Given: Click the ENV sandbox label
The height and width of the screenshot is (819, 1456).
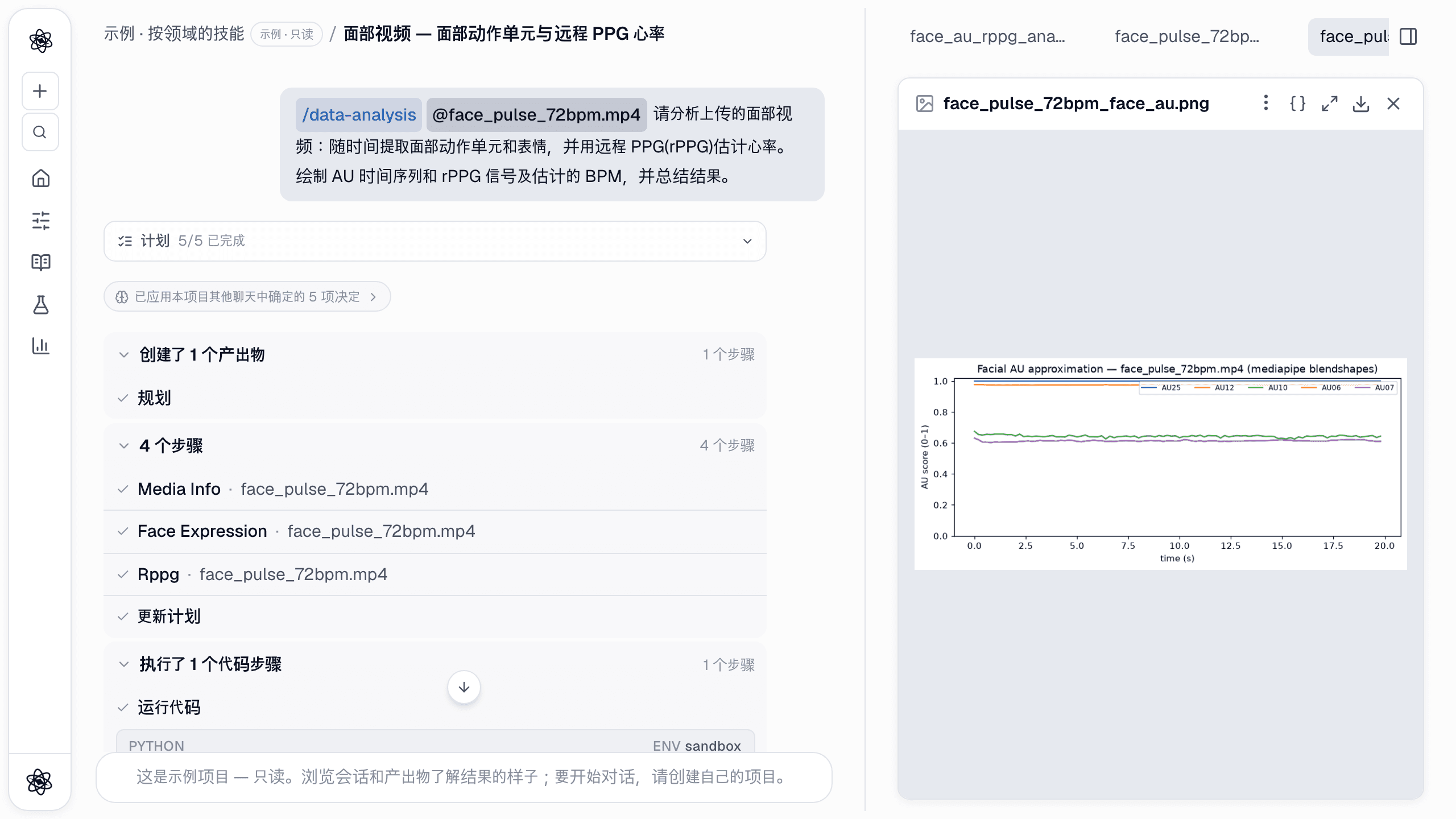Looking at the screenshot, I should 697,746.
